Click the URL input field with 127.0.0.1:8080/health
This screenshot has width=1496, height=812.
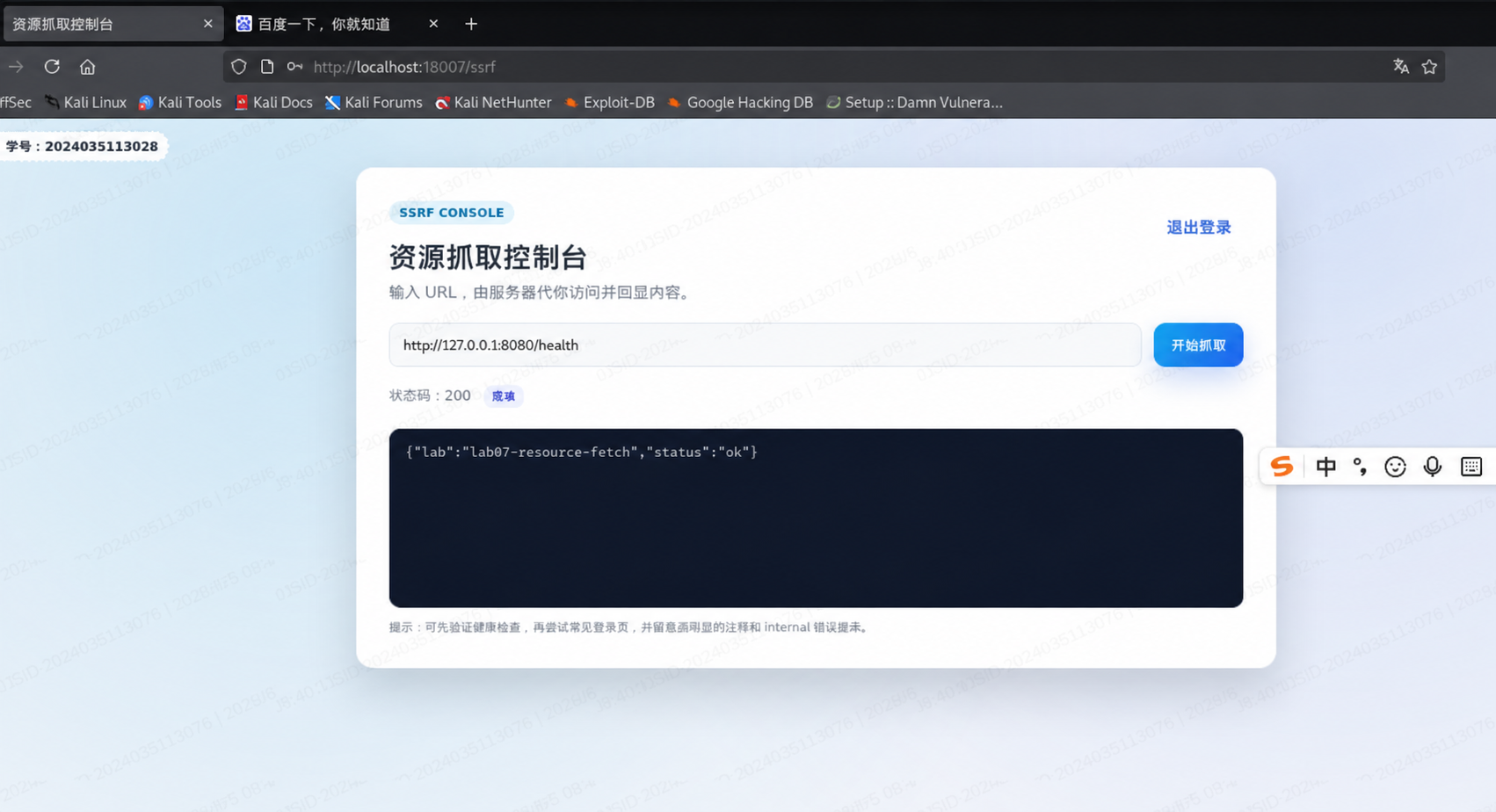pos(765,345)
